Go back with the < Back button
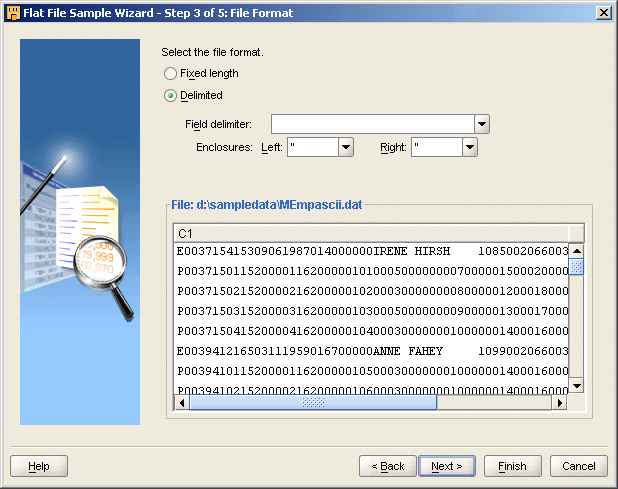Viewport: 618px width, 489px height. click(388, 466)
